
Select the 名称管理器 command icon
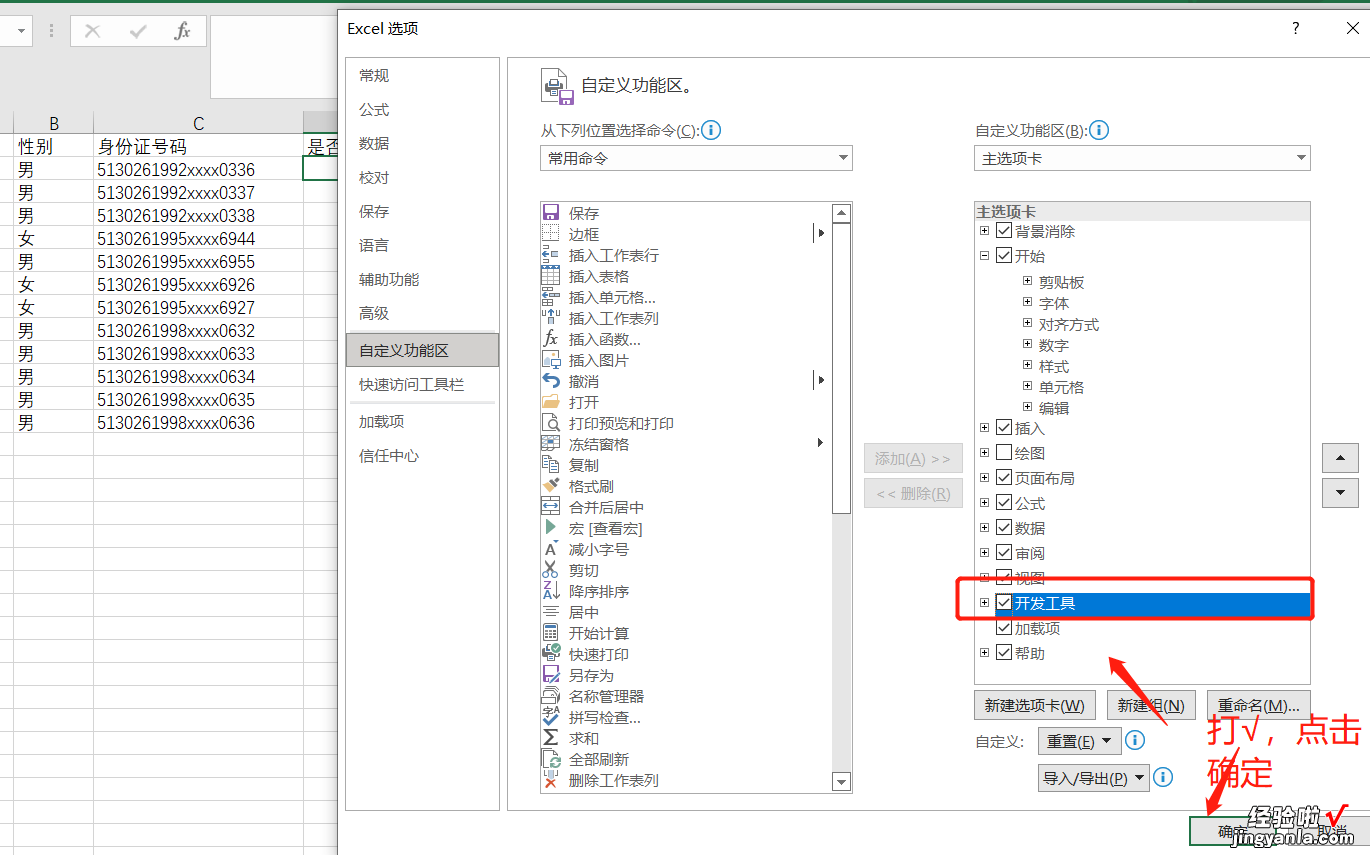[x=550, y=696]
